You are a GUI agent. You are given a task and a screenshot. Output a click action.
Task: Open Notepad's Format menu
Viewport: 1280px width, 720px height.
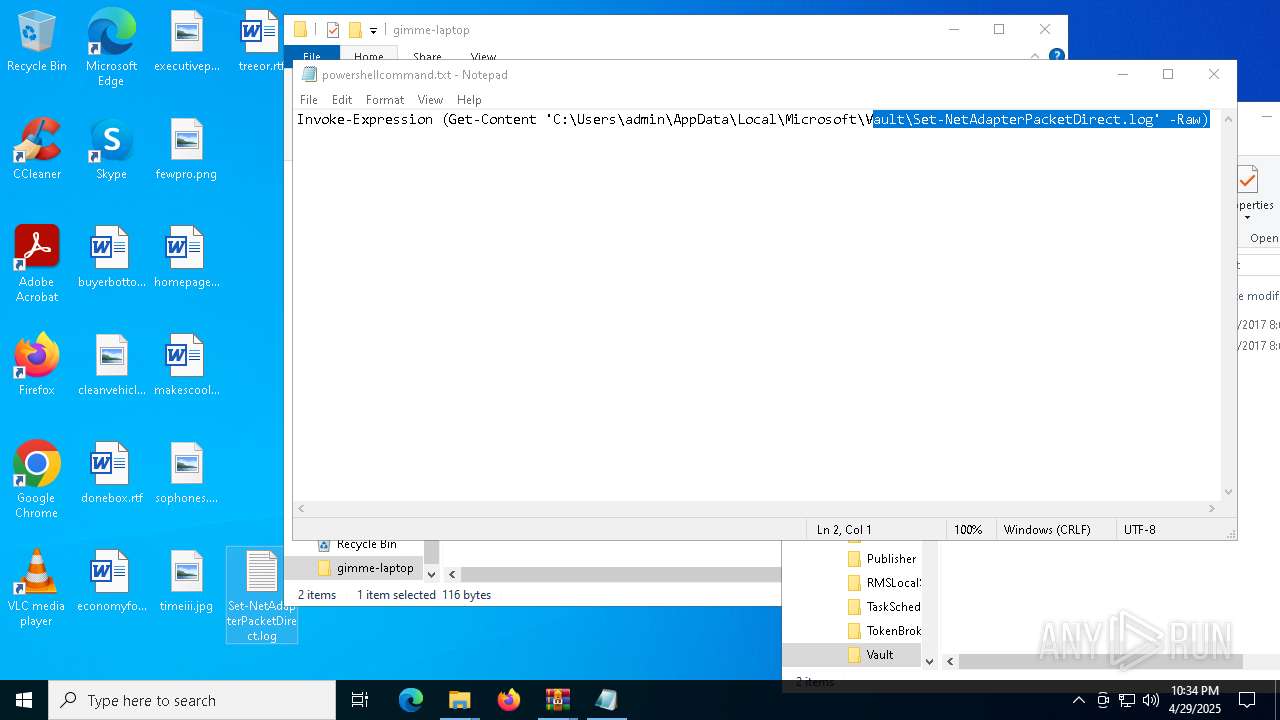[385, 100]
